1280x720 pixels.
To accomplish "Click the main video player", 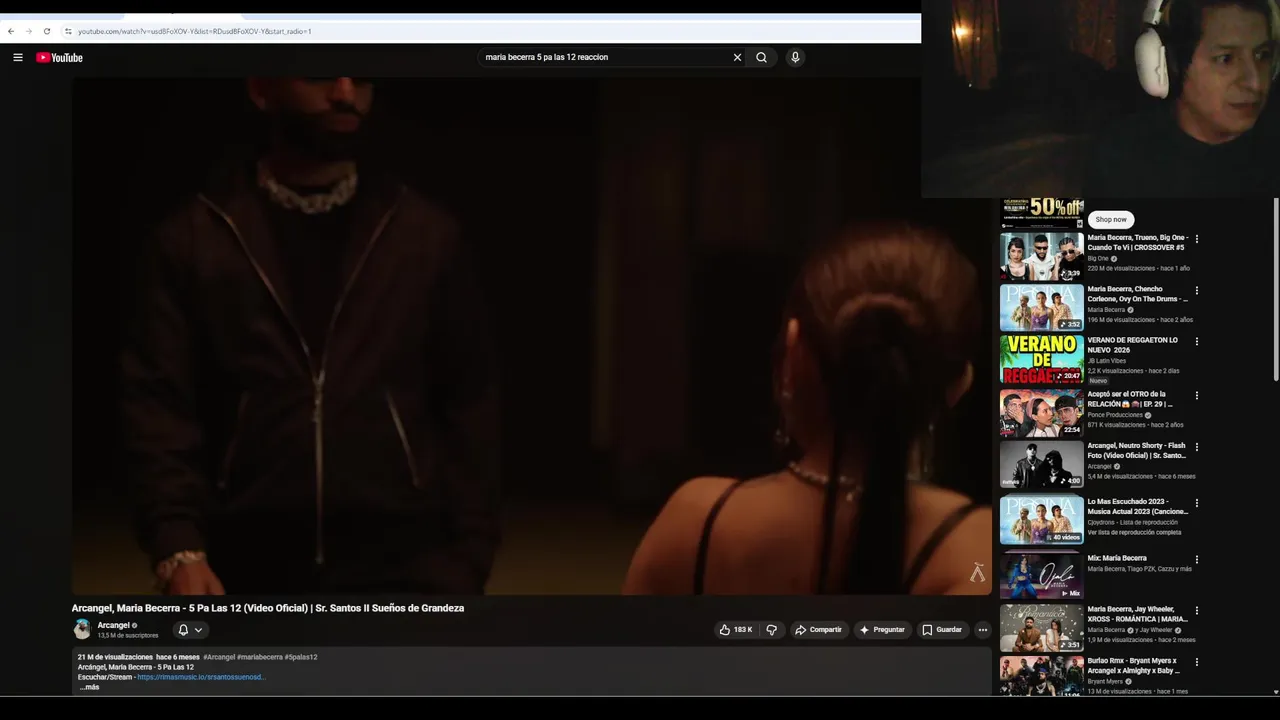I will (531, 336).
